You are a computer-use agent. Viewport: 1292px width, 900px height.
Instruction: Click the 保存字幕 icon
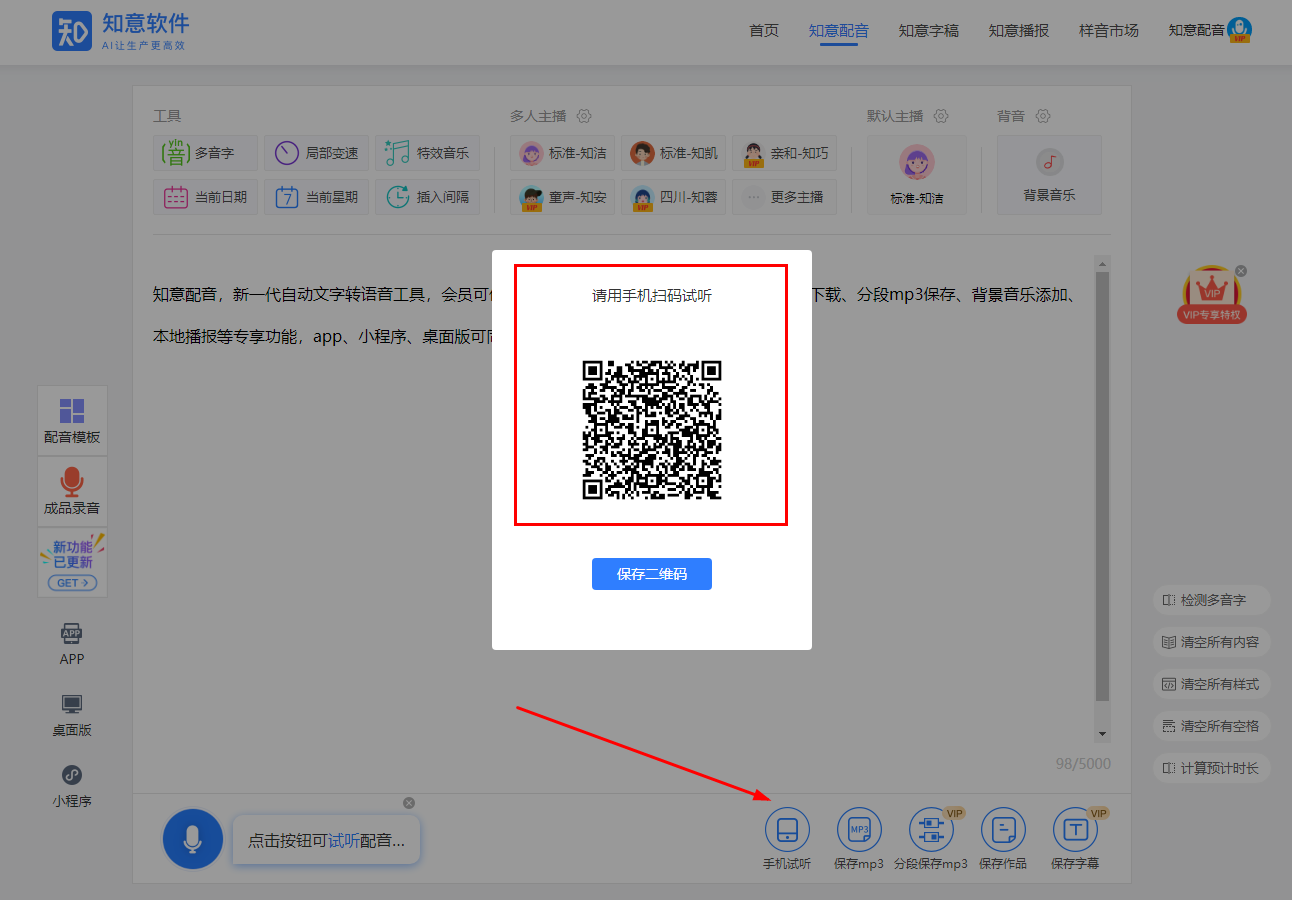click(1075, 830)
